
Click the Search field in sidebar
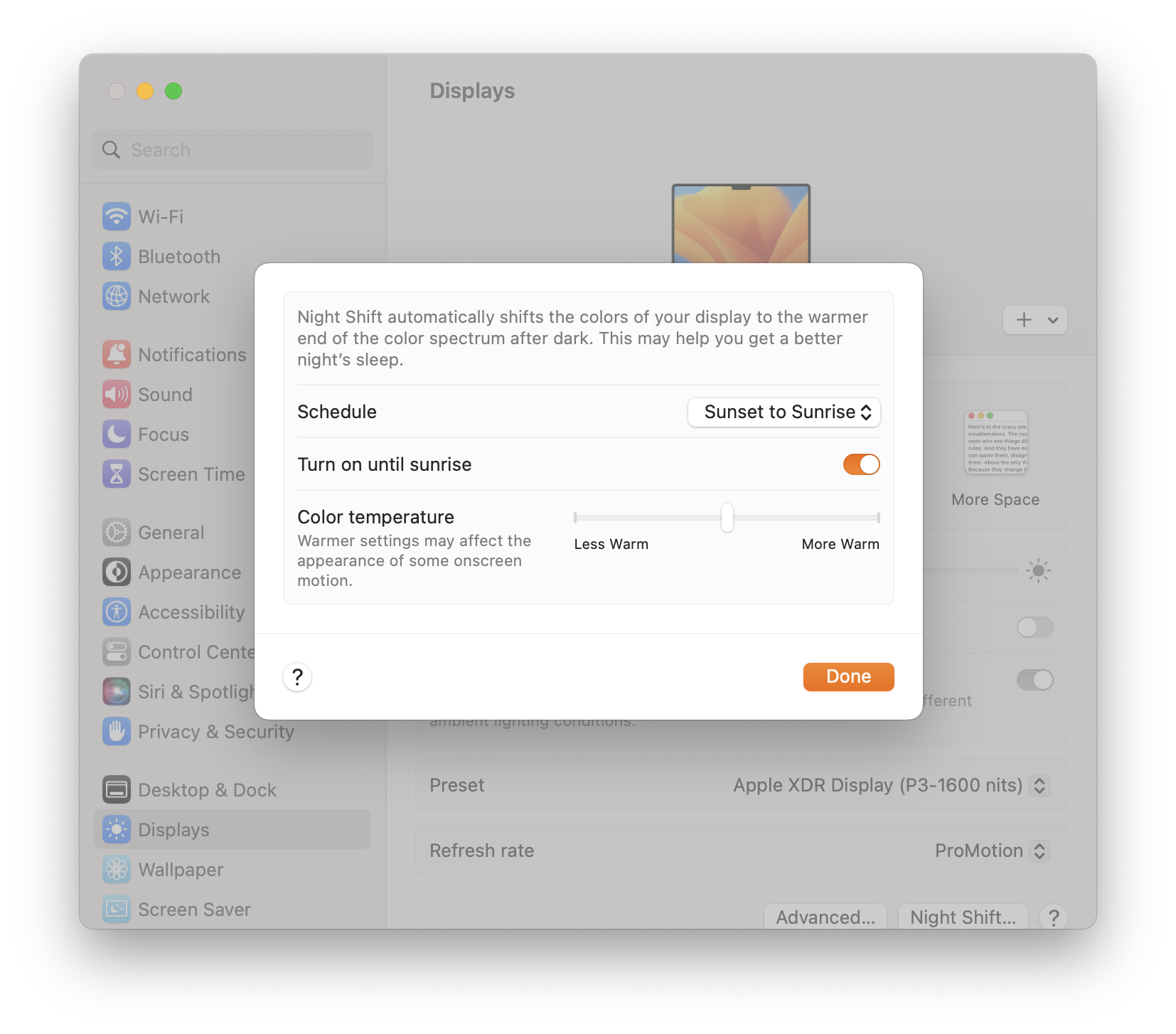tap(232, 150)
